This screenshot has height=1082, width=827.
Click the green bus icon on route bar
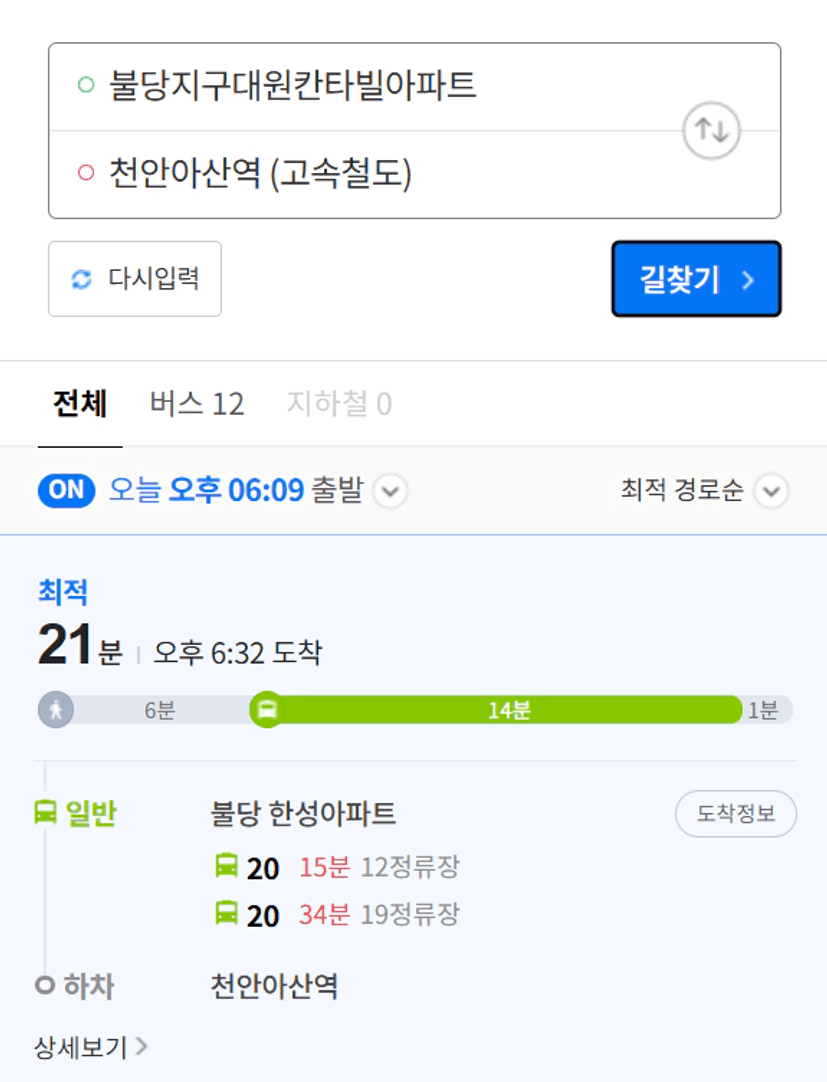click(267, 709)
